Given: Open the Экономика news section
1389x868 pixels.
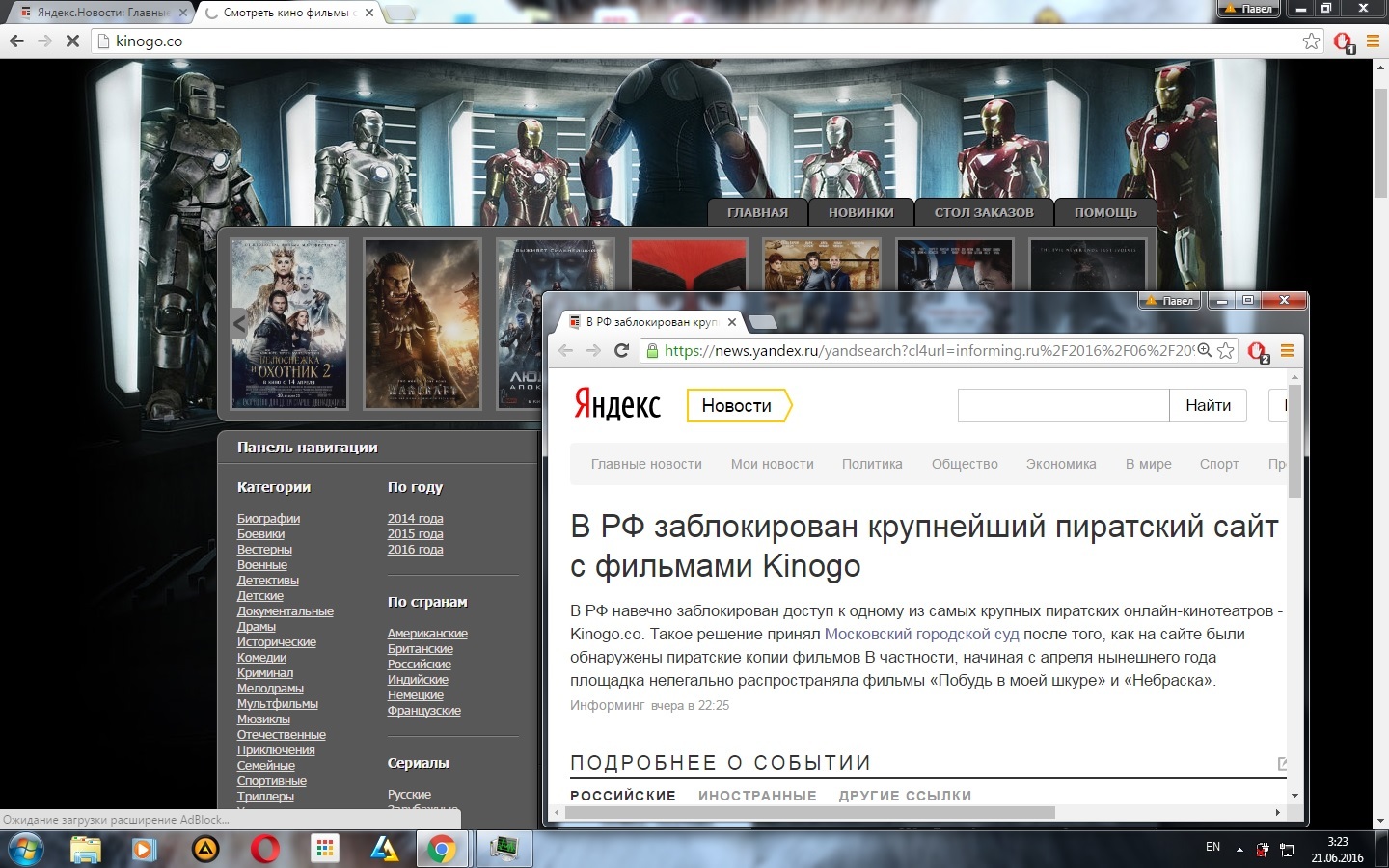Looking at the screenshot, I should pos(1061,464).
